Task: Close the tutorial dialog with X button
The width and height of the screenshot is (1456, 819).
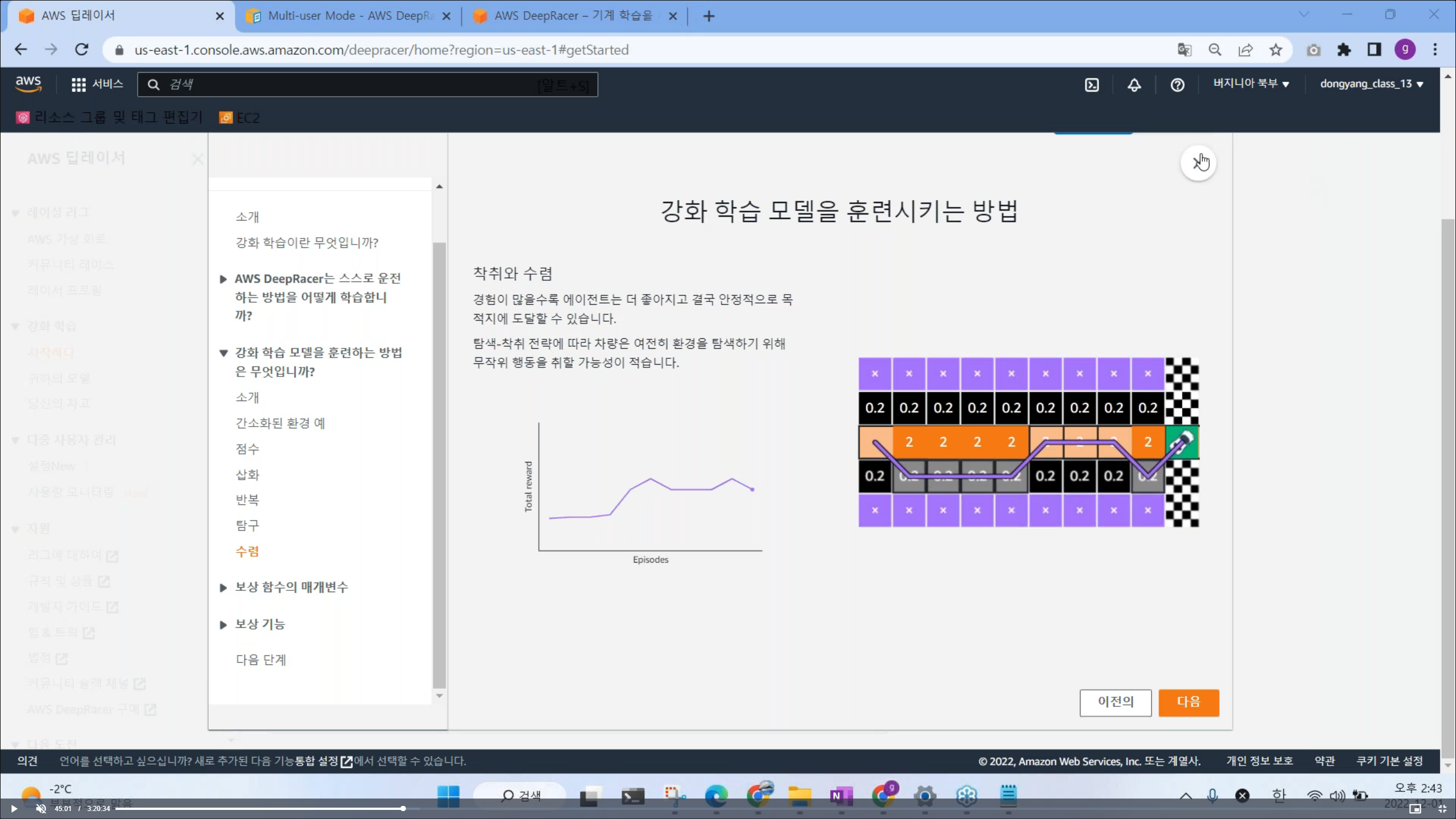Action: point(1198,163)
